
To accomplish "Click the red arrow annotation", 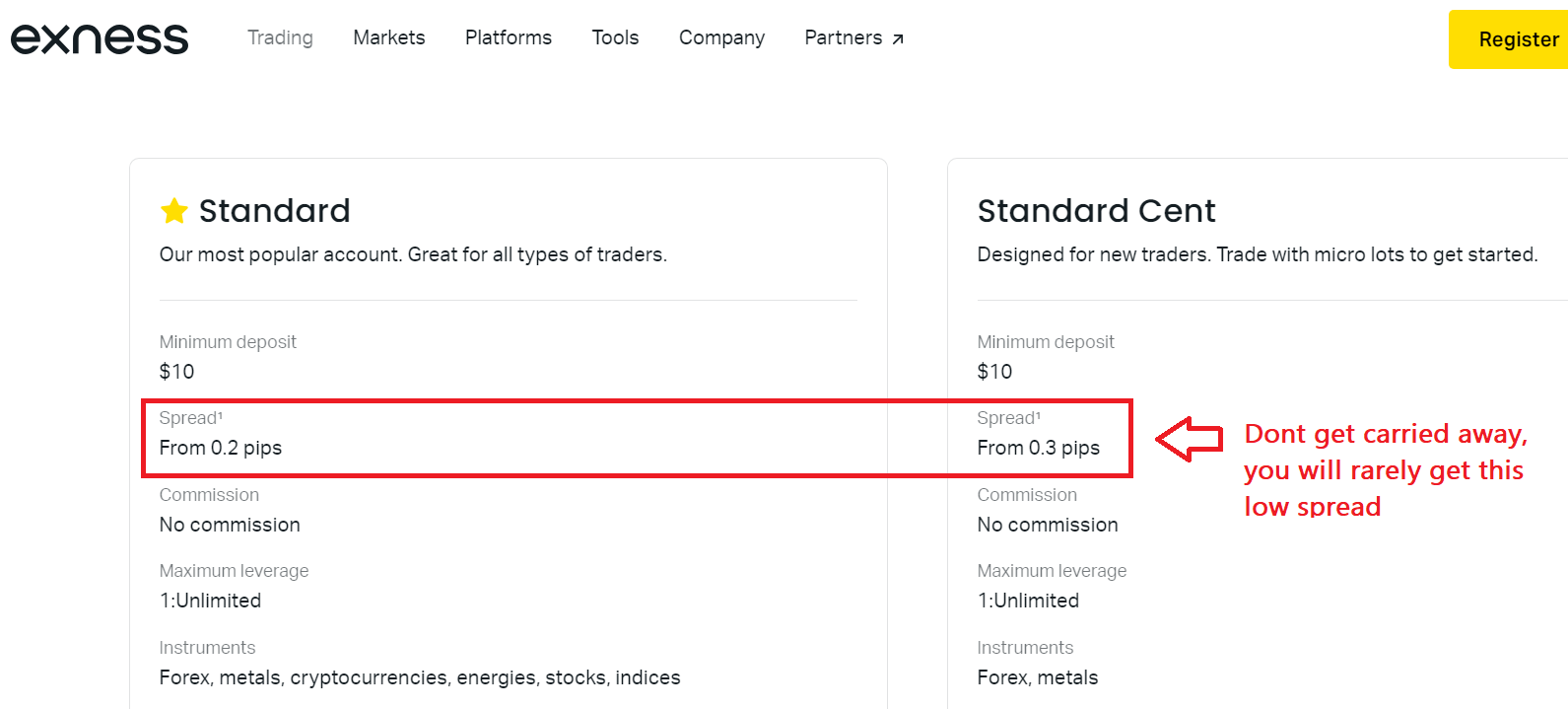I will (1189, 438).
